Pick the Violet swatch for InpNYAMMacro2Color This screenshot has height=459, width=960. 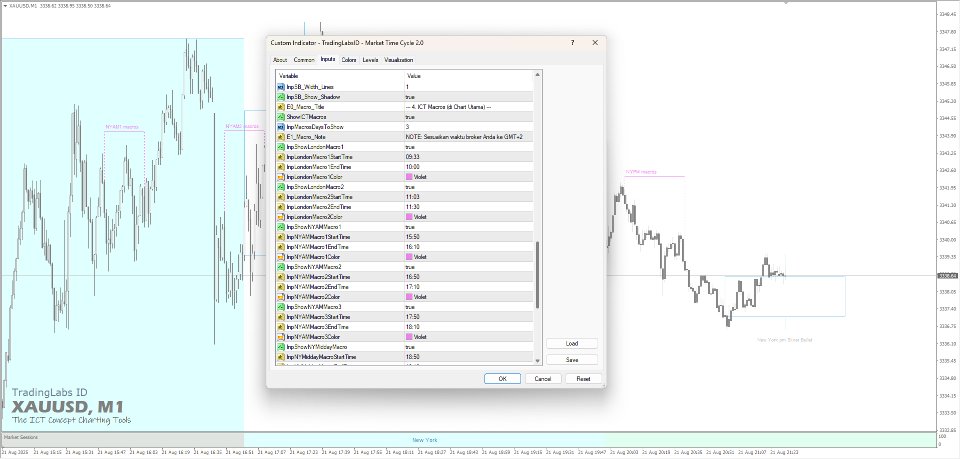pos(409,297)
